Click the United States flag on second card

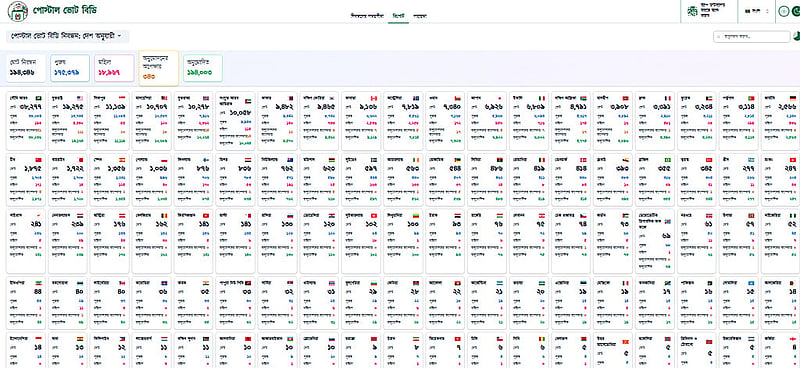point(80,97)
